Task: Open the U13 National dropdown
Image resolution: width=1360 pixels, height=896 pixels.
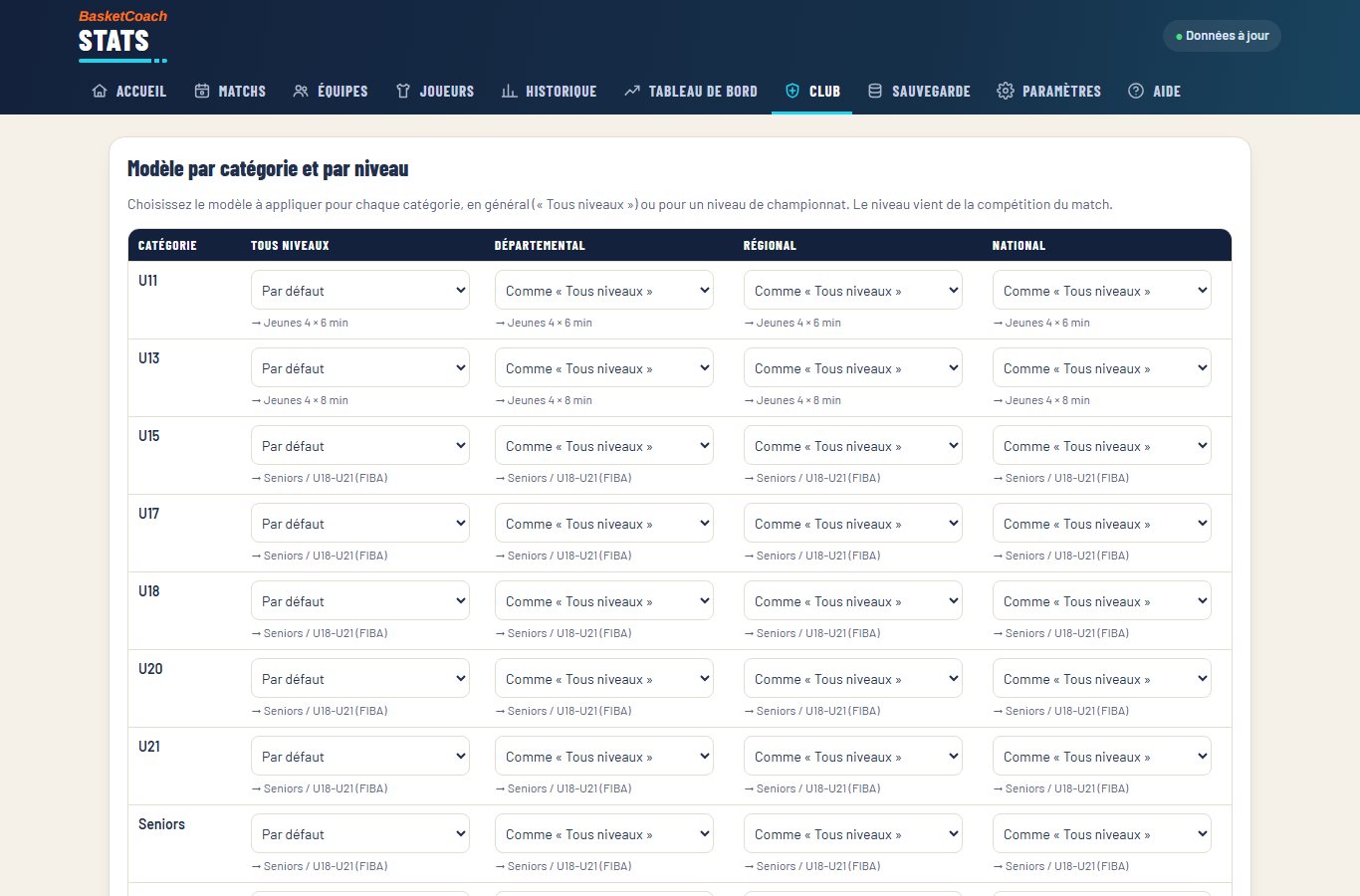Action: click(1102, 368)
